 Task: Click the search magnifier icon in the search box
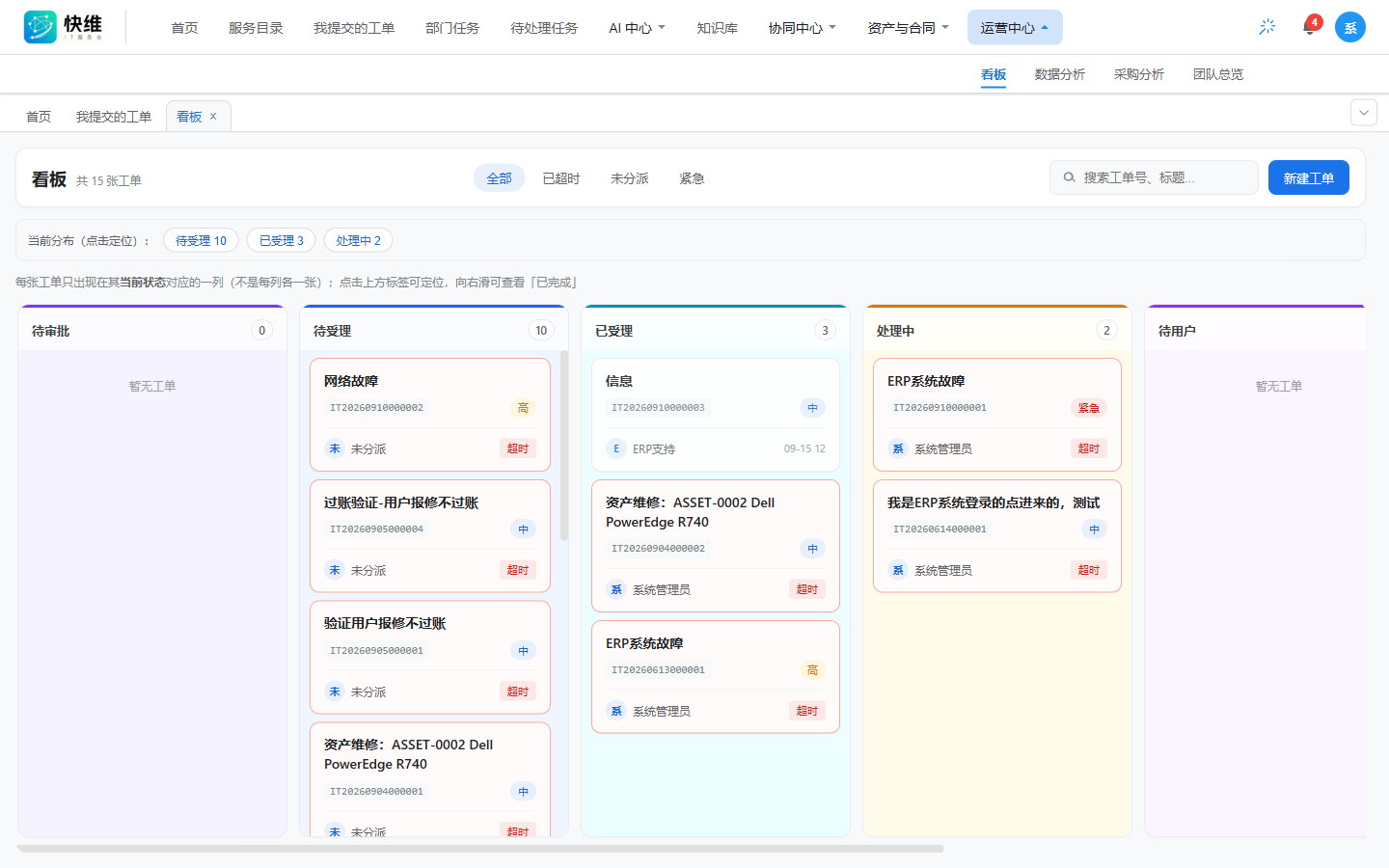(1069, 177)
